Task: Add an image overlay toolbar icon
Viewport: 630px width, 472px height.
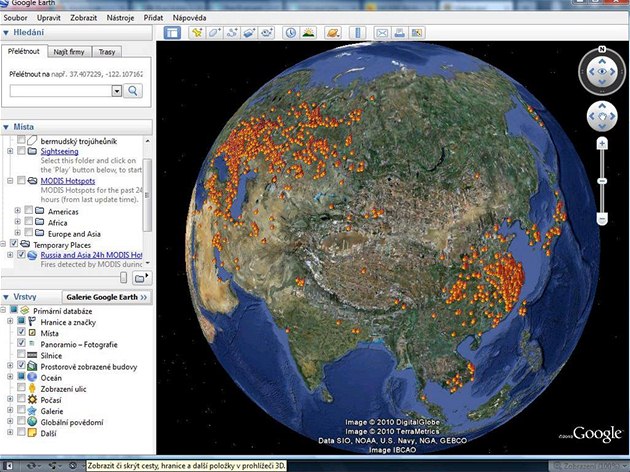Action: pos(249,33)
